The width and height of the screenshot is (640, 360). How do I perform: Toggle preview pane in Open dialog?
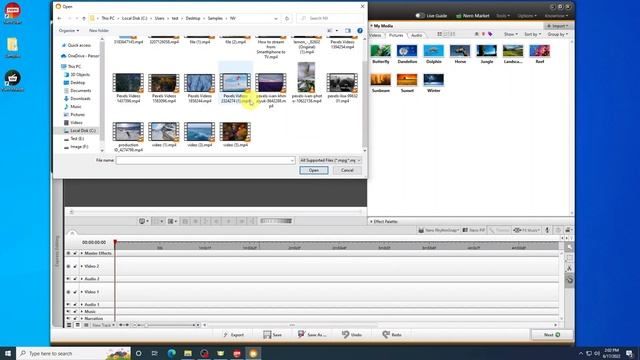[348, 31]
